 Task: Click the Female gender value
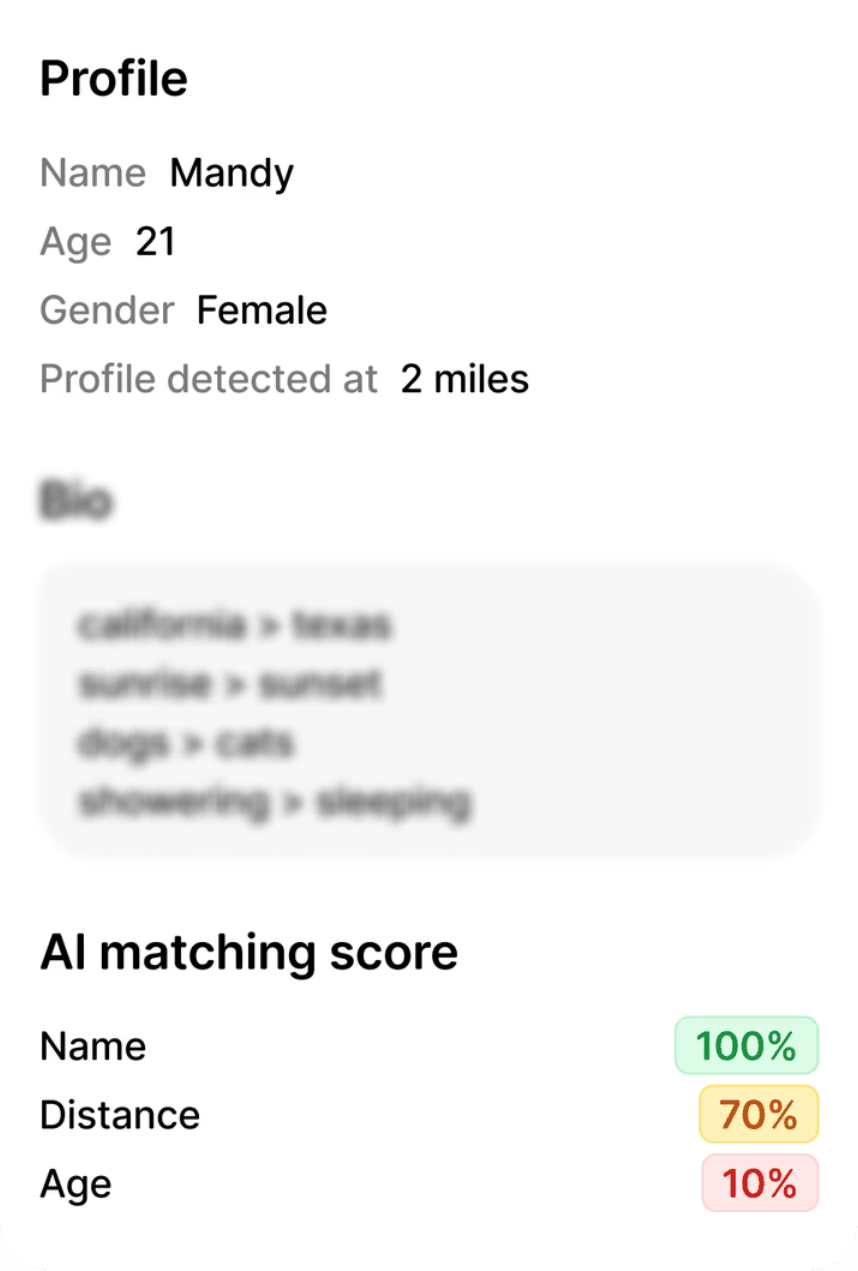click(x=261, y=311)
